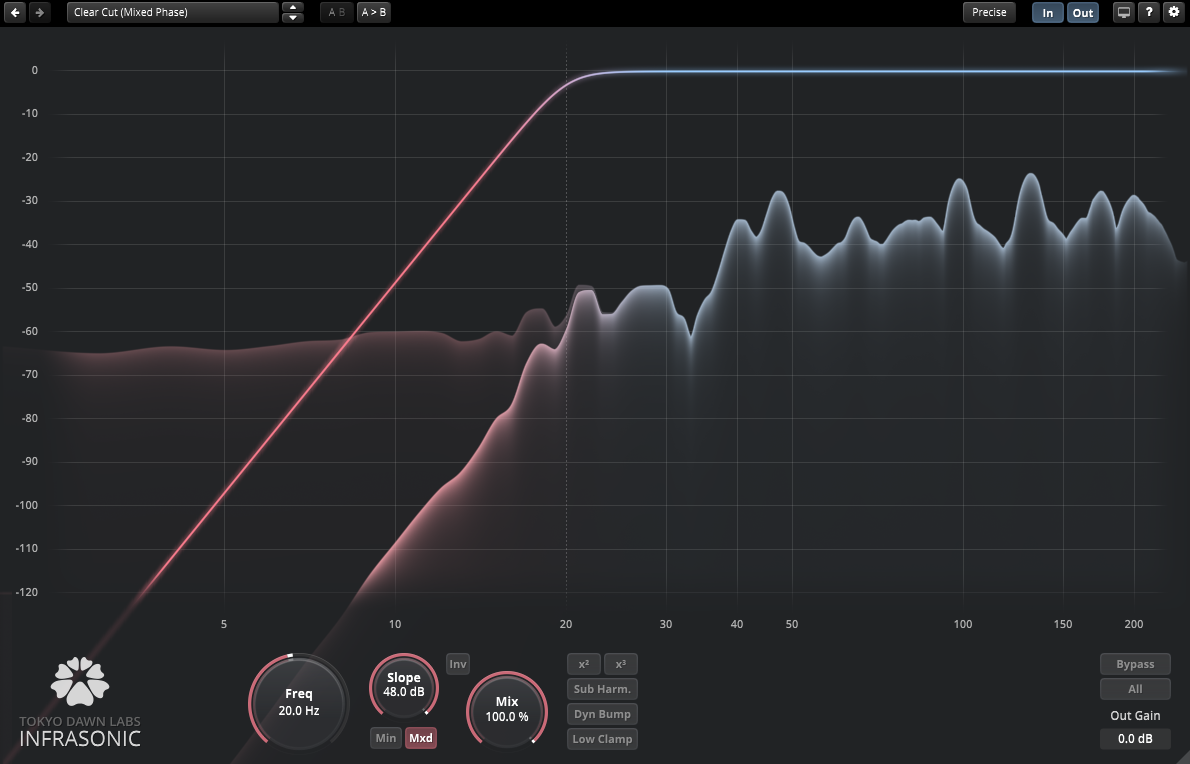
Task: Open the Clear Cut preset dropdown
Action: (172, 12)
